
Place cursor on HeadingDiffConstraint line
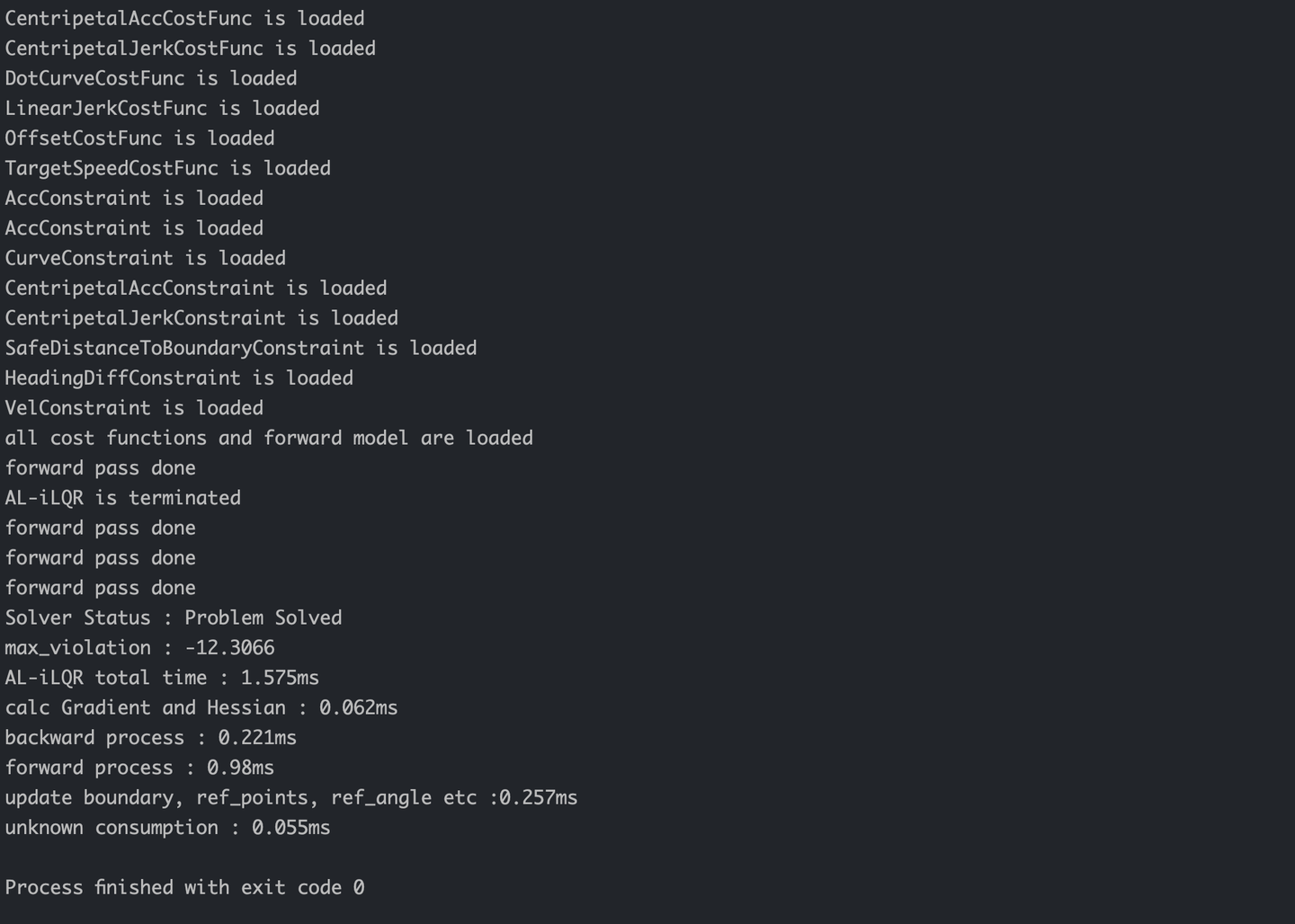[179, 378]
